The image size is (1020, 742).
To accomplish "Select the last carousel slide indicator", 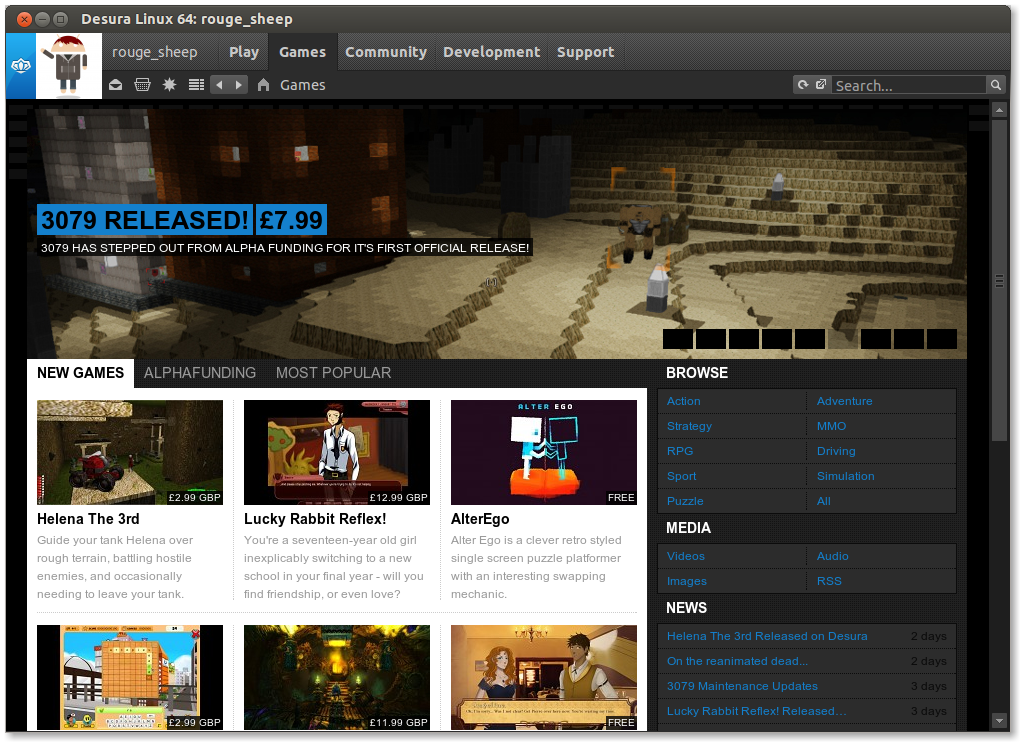I will pyautogui.click(x=942, y=339).
